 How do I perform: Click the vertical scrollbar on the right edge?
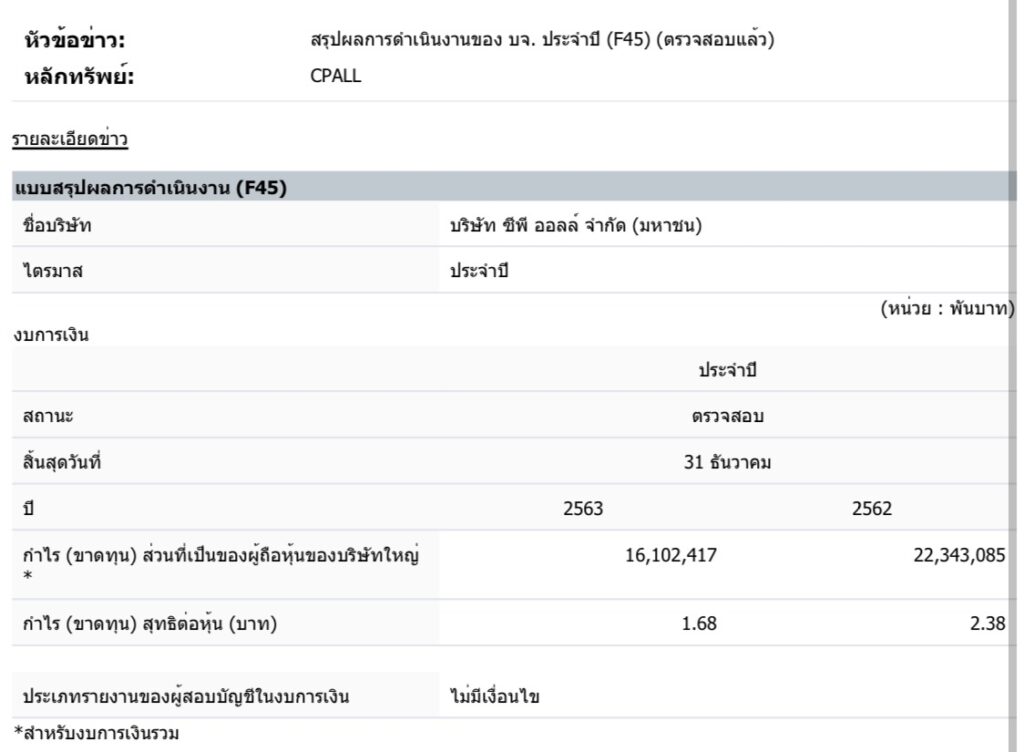click(1015, 300)
